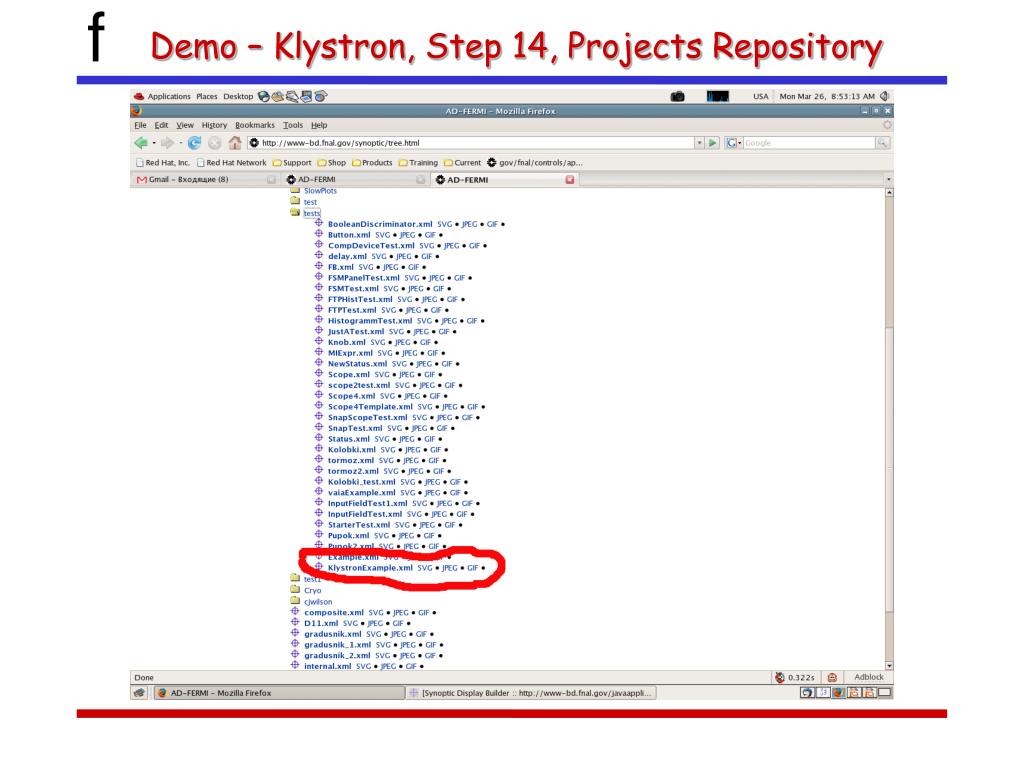Open gov/fnal/controls bookmark

click(535, 163)
